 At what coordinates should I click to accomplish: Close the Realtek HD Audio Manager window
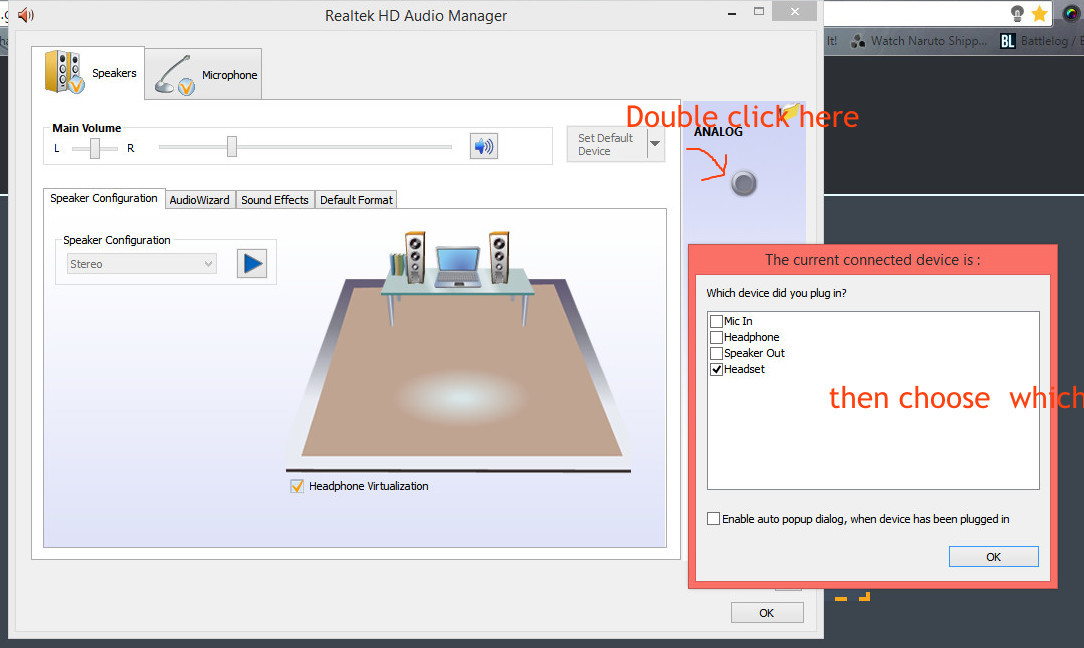pyautogui.click(x=794, y=11)
